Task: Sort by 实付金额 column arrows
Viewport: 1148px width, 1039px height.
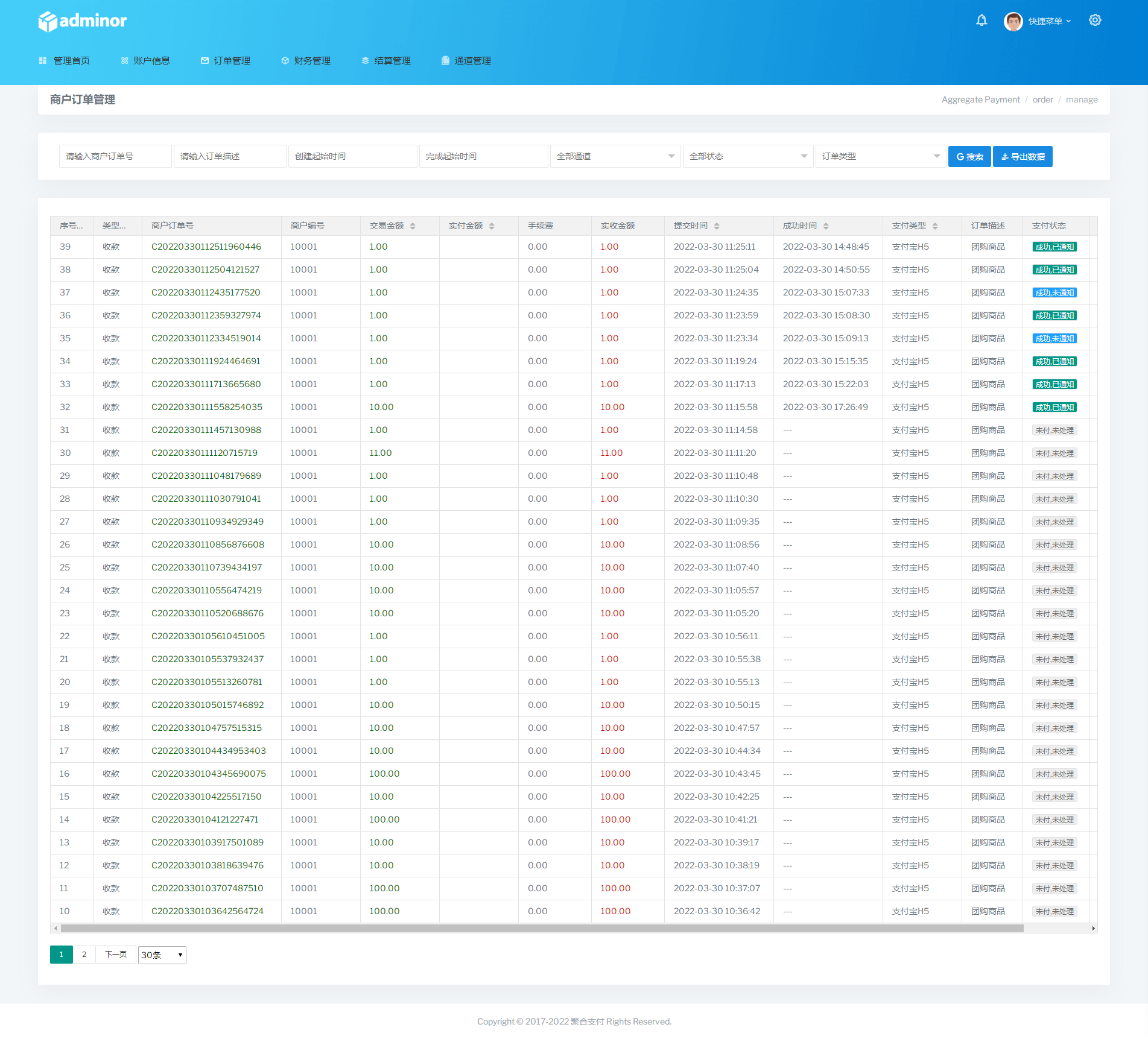Action: [492, 226]
